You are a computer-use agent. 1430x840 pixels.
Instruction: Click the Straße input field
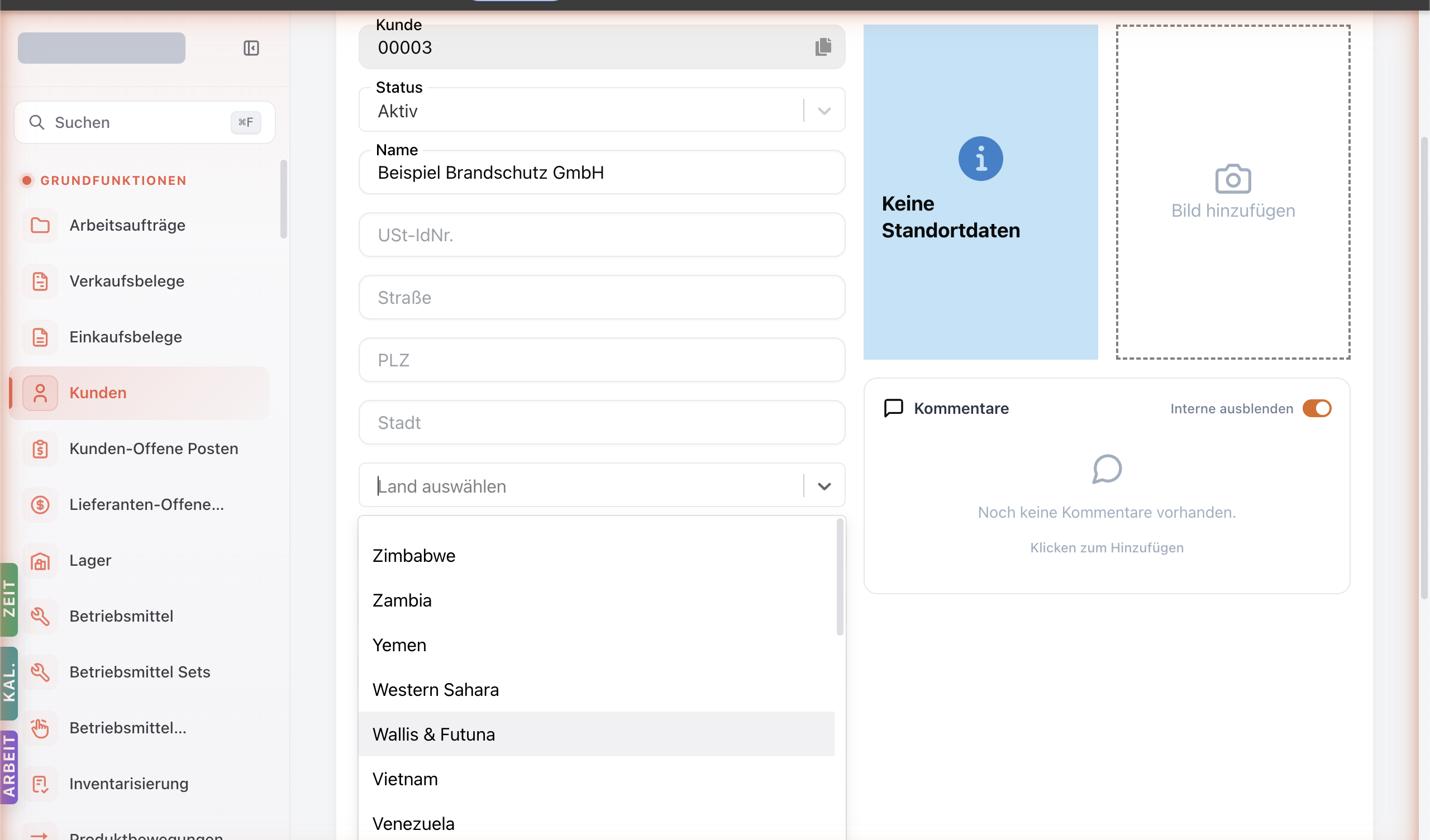(x=602, y=297)
